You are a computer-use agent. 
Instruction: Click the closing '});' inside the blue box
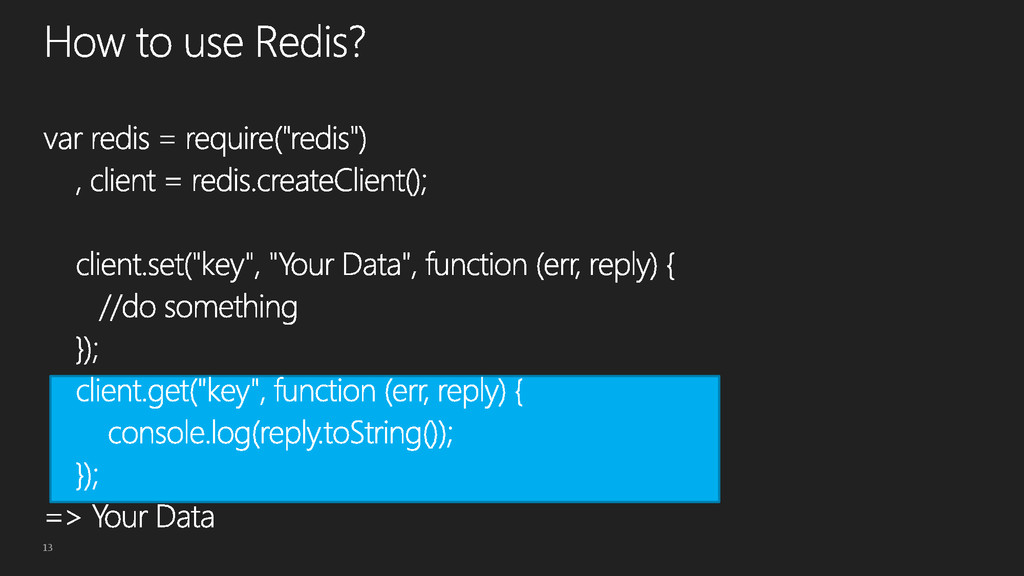(87, 475)
